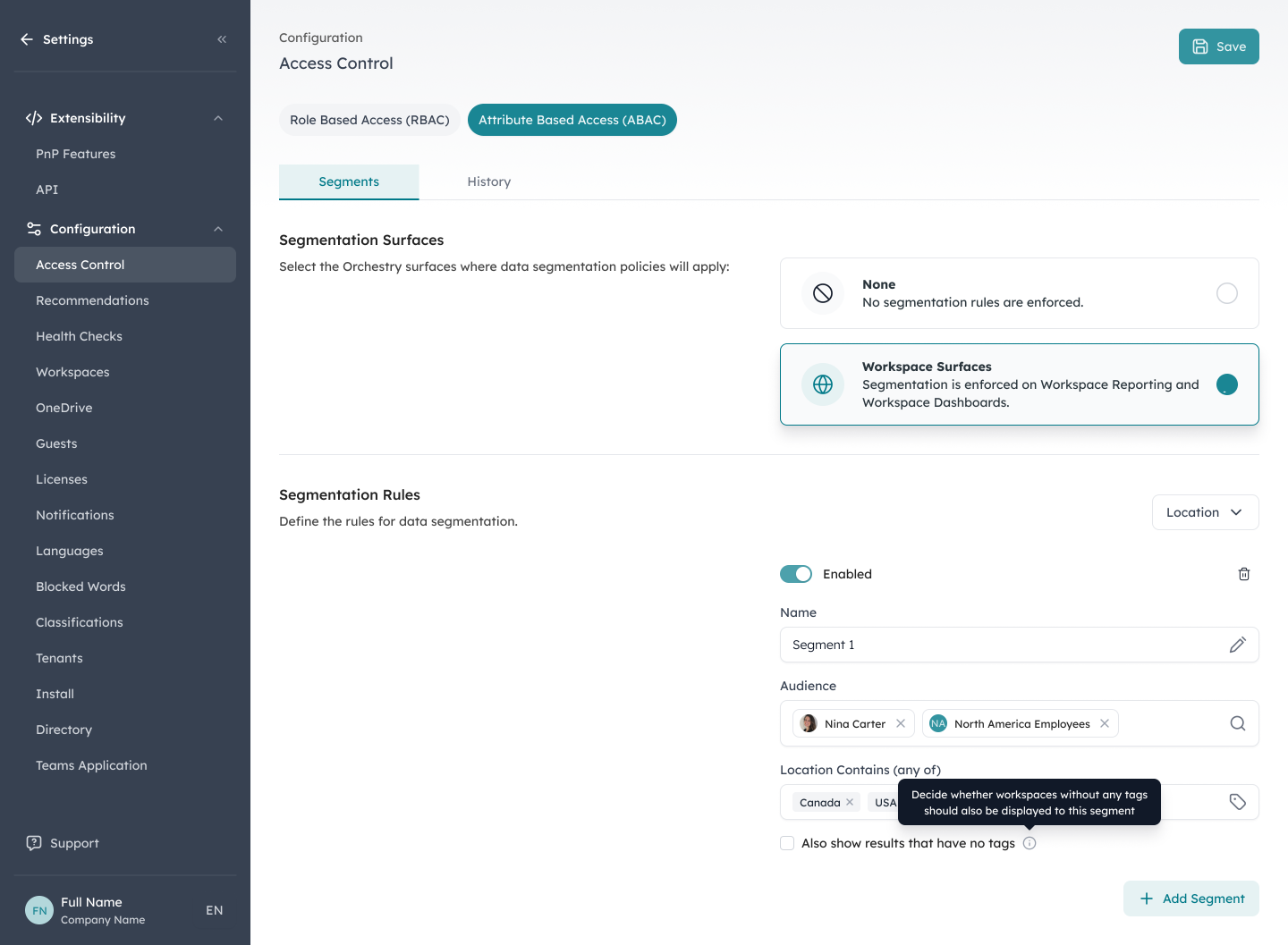
Task: Switch to the History tab
Action: click(x=489, y=181)
